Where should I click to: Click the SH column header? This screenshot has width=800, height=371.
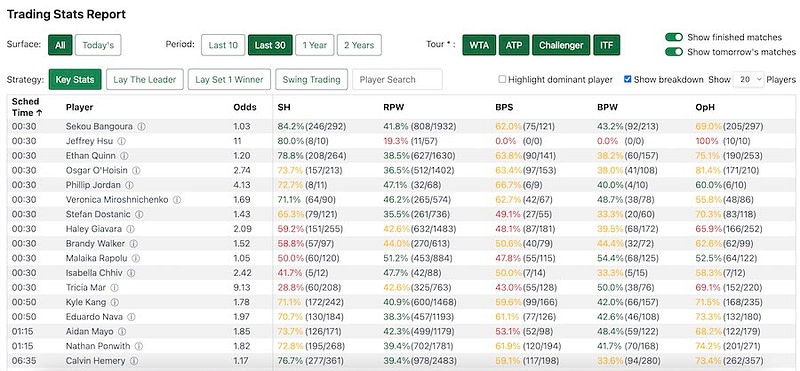coord(283,107)
